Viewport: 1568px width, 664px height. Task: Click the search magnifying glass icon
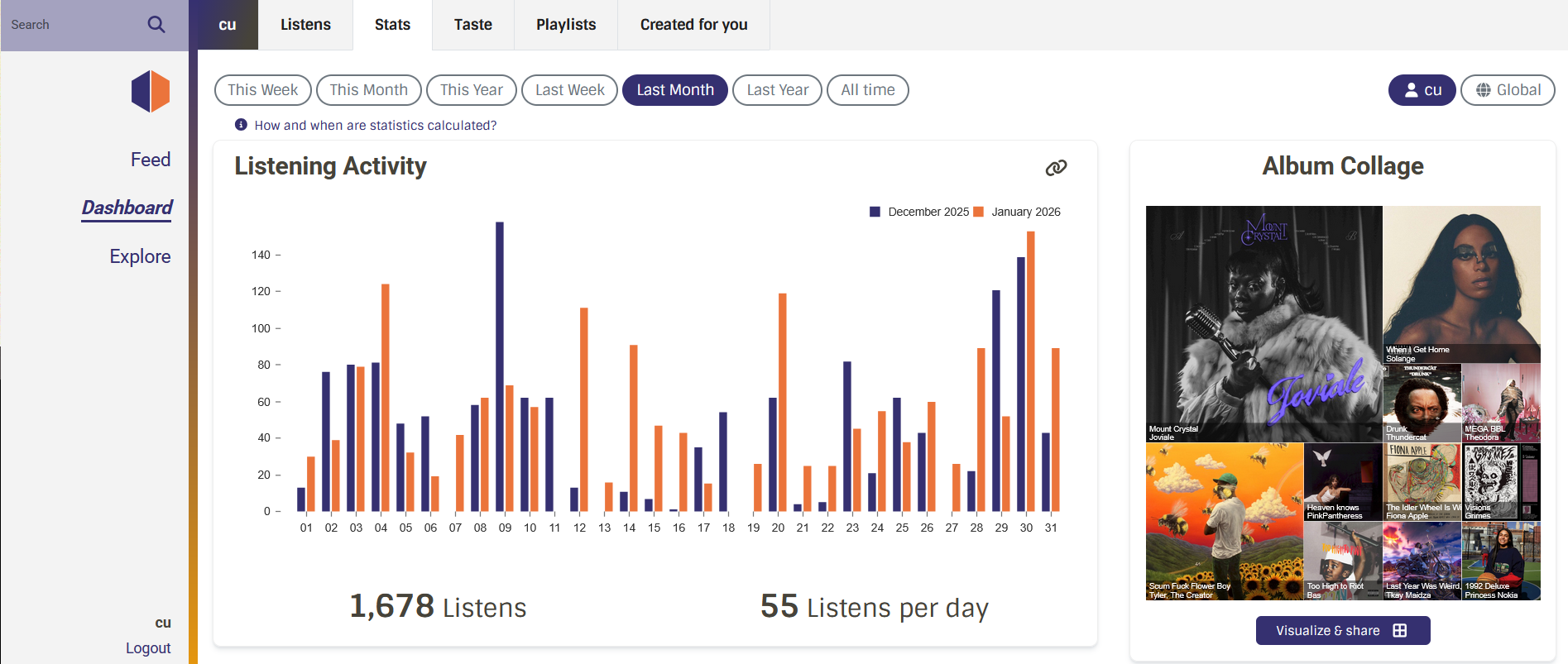[x=156, y=25]
